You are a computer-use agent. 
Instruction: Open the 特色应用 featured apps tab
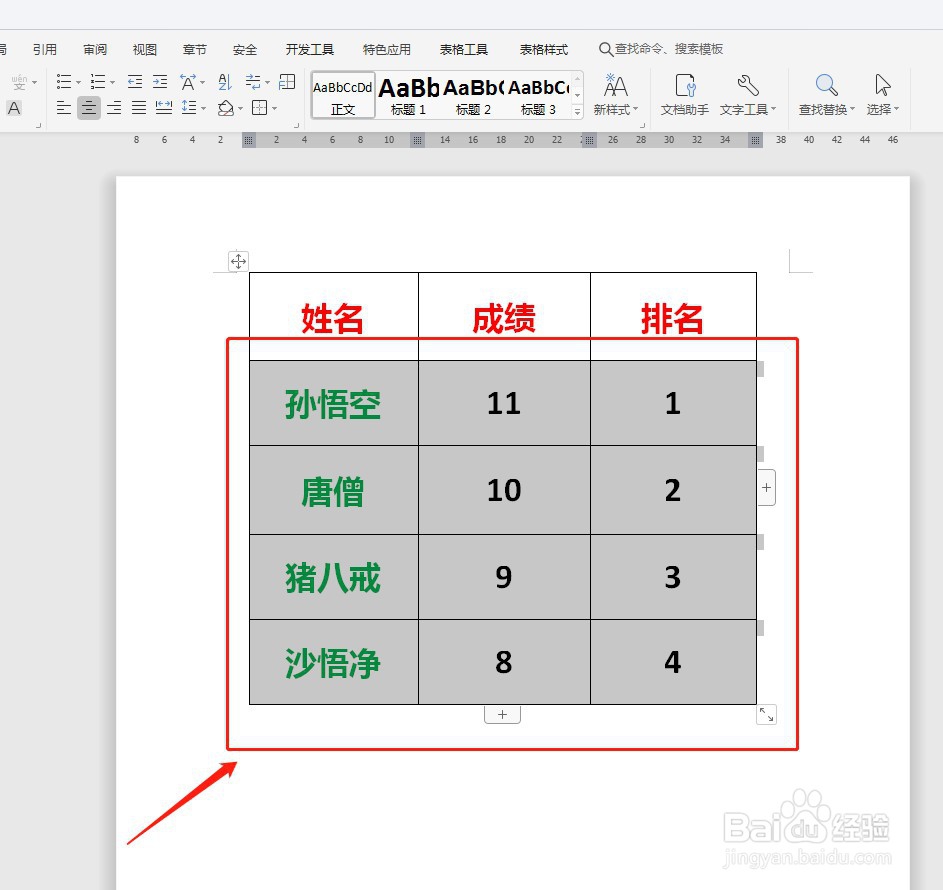[x=387, y=49]
